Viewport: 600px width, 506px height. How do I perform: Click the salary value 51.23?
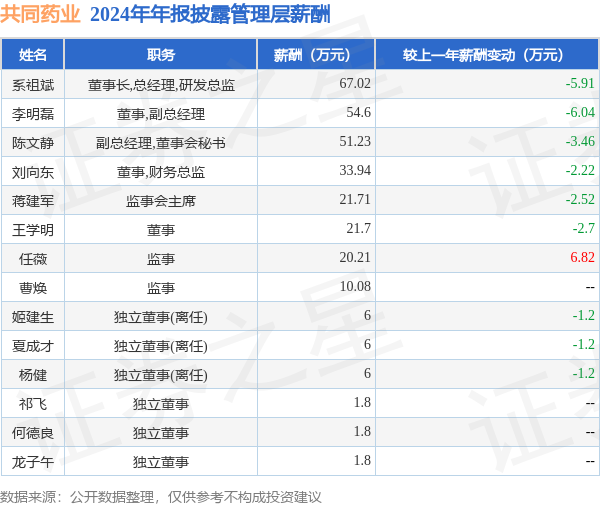pyautogui.click(x=355, y=142)
